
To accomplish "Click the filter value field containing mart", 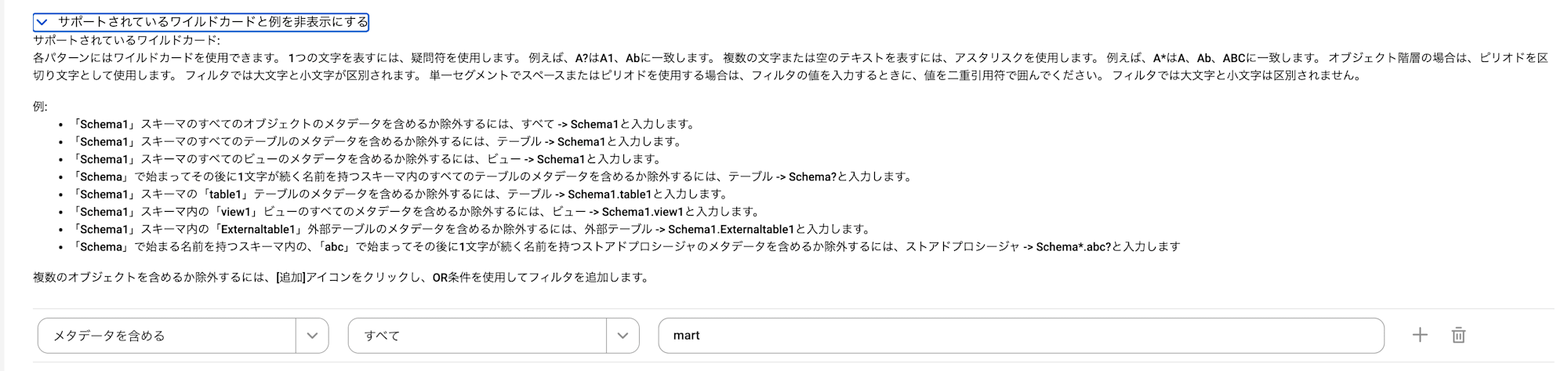I will [1021, 335].
